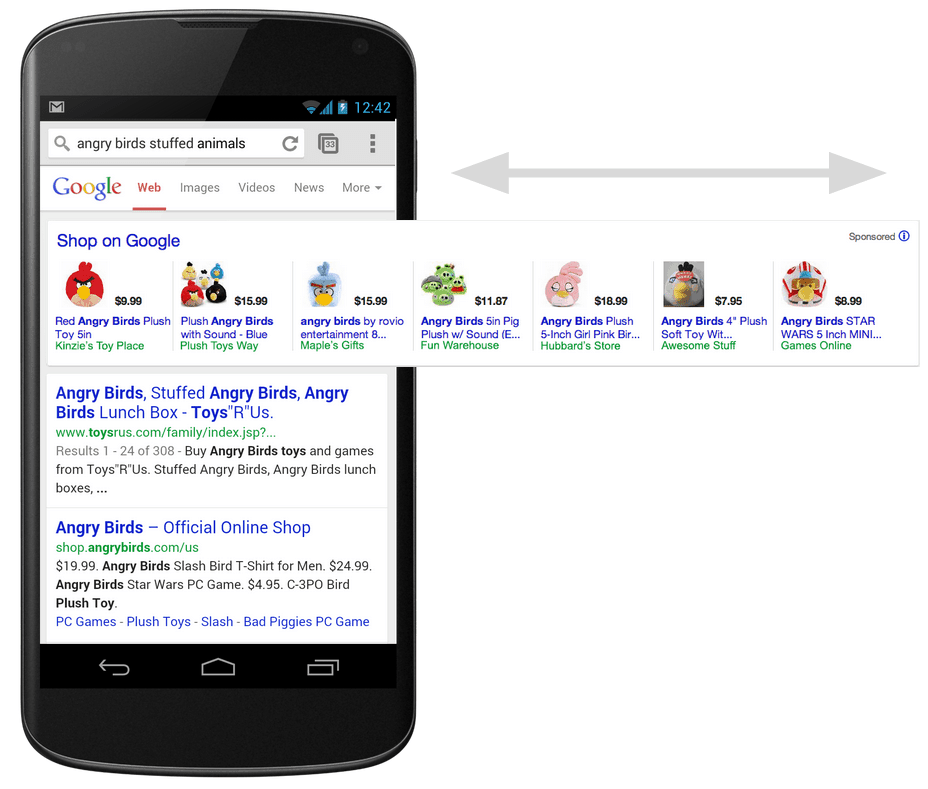
Task: Select the Red Angry Birds plush thumbnail
Action: point(85,284)
